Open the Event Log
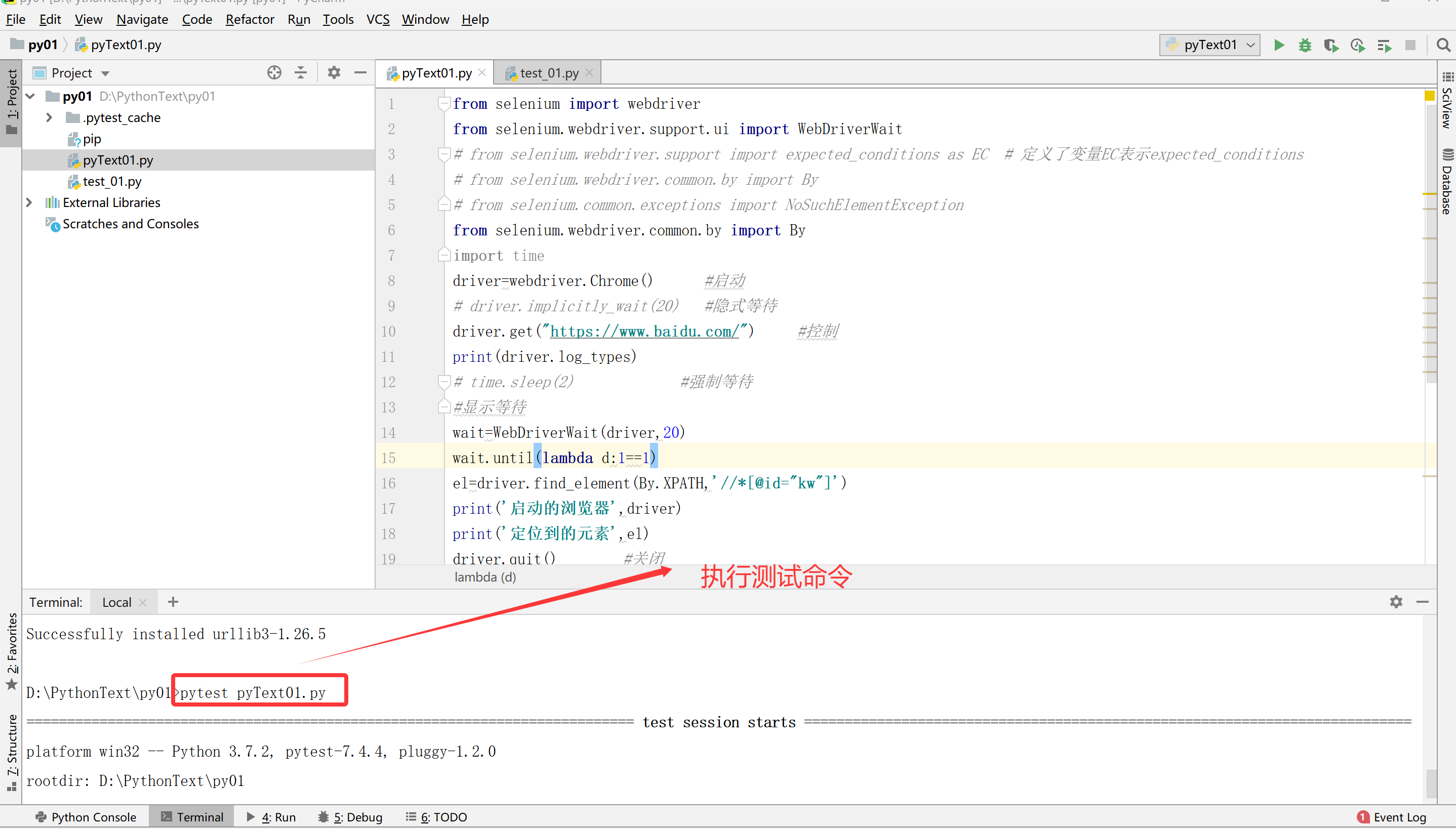1456x829 pixels. (x=1392, y=817)
